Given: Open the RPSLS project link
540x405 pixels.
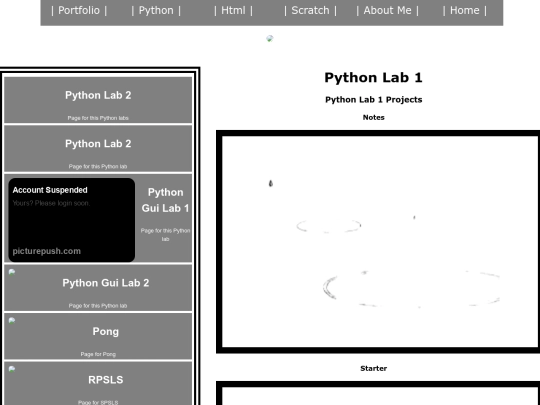Looking at the screenshot, I should click(106, 380).
